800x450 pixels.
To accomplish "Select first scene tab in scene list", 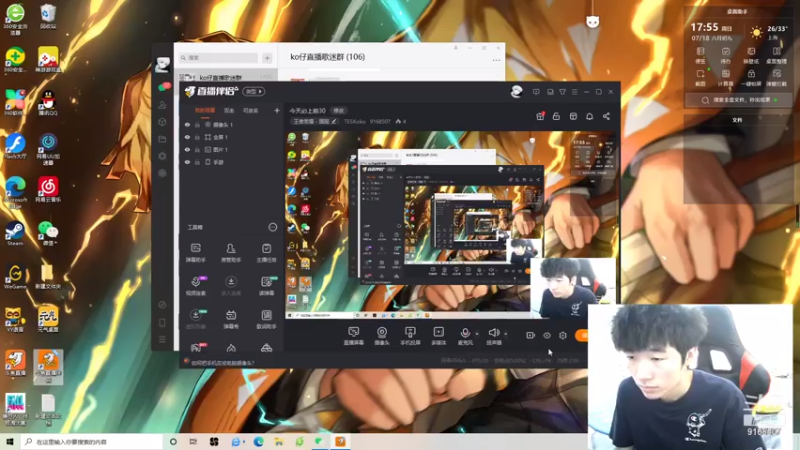I will tap(205, 110).
